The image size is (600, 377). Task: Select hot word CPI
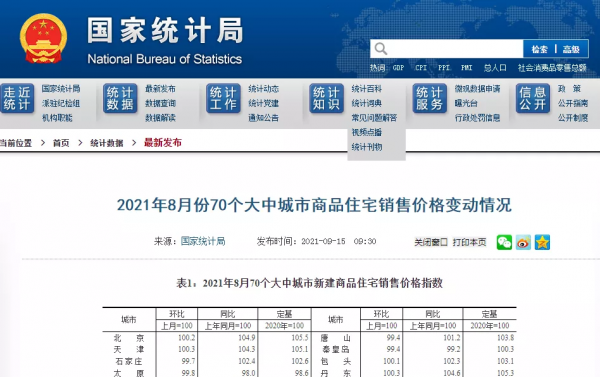click(x=421, y=68)
